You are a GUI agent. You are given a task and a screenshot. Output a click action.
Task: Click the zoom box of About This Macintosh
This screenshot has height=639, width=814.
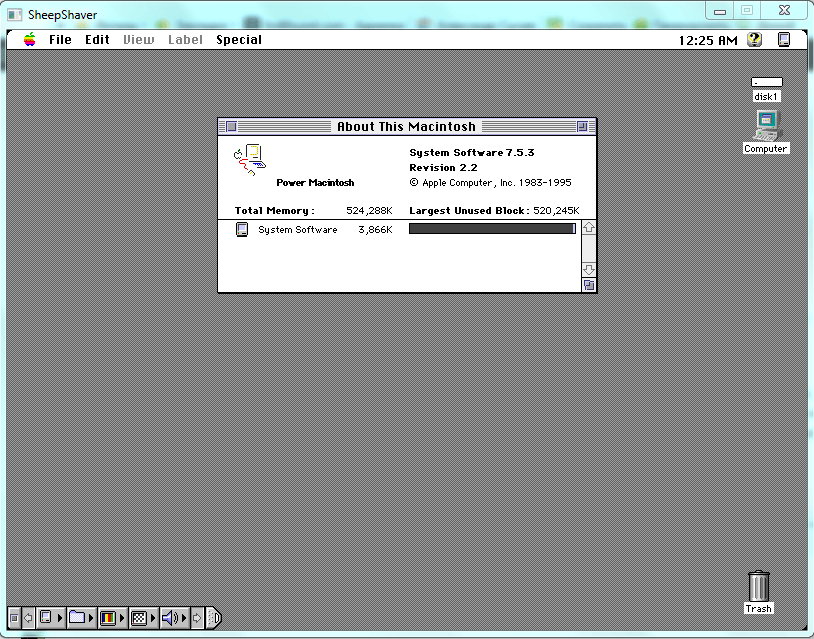point(582,126)
